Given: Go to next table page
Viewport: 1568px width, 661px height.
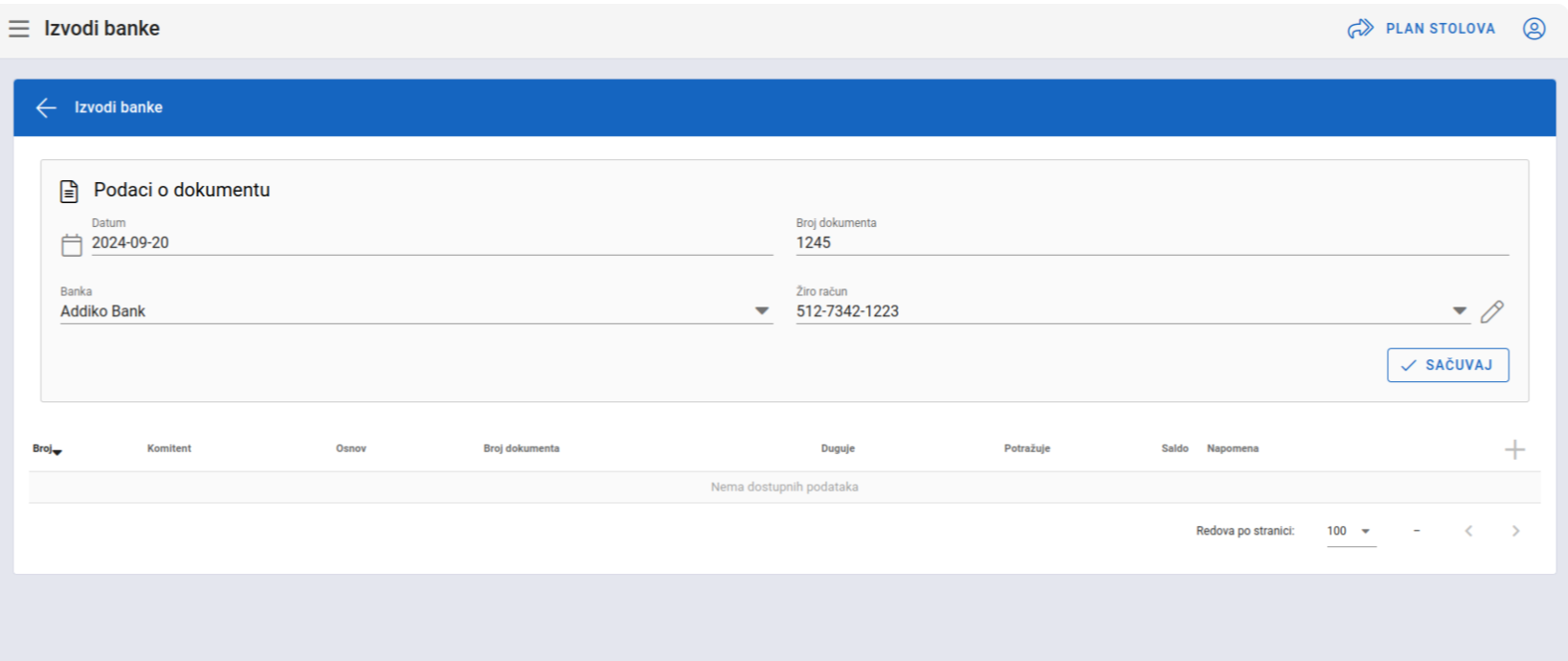Looking at the screenshot, I should click(1515, 531).
